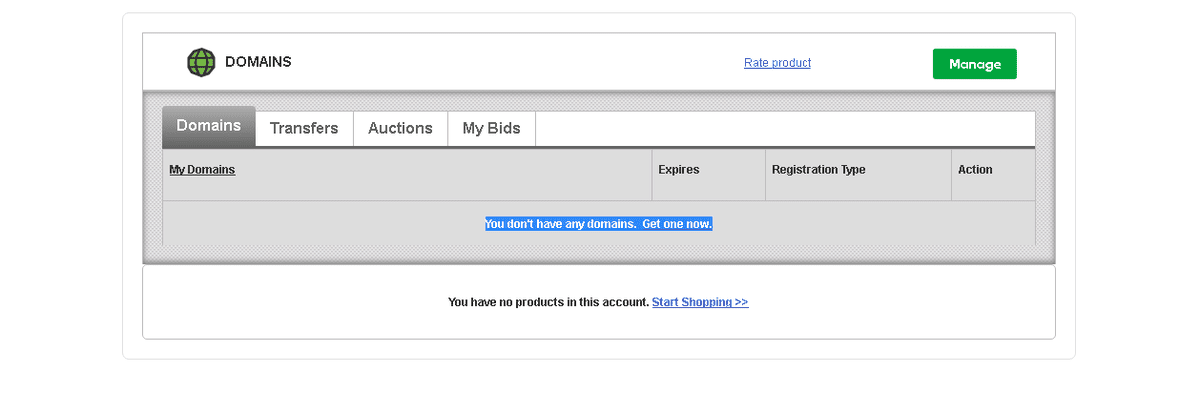Click the 'Get one now.' text
The height and width of the screenshot is (393, 1200).
(x=677, y=224)
